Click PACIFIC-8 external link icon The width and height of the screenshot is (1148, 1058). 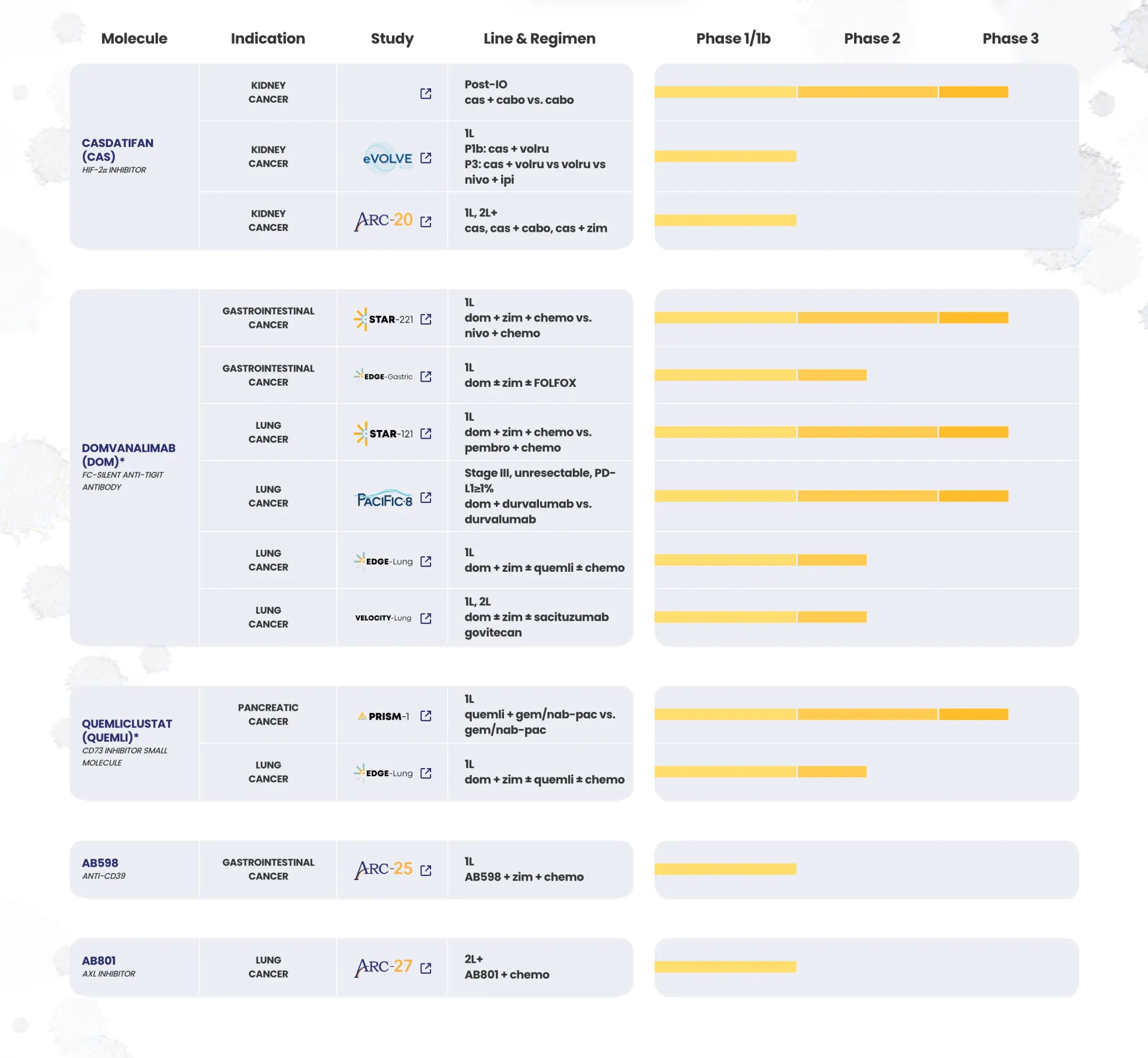click(426, 497)
